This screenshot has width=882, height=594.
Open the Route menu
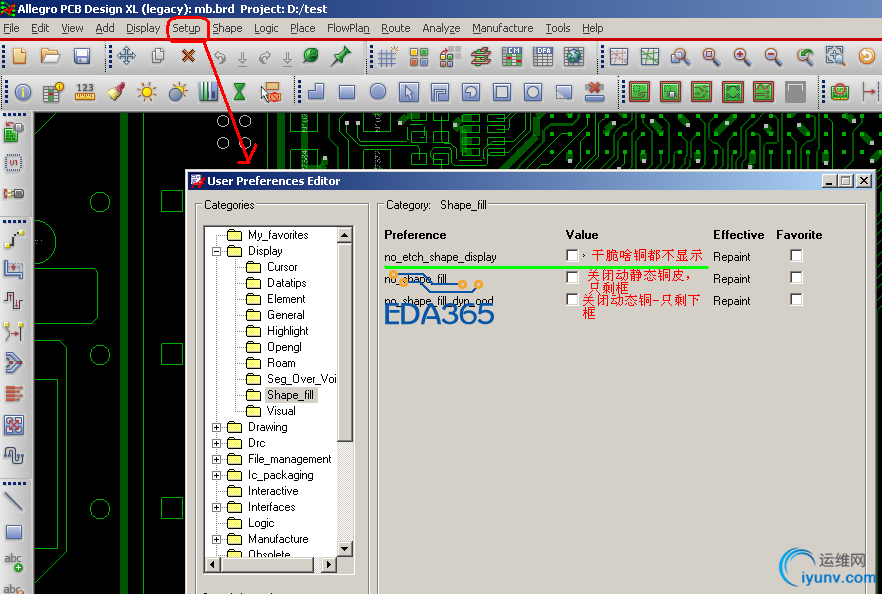coord(395,28)
